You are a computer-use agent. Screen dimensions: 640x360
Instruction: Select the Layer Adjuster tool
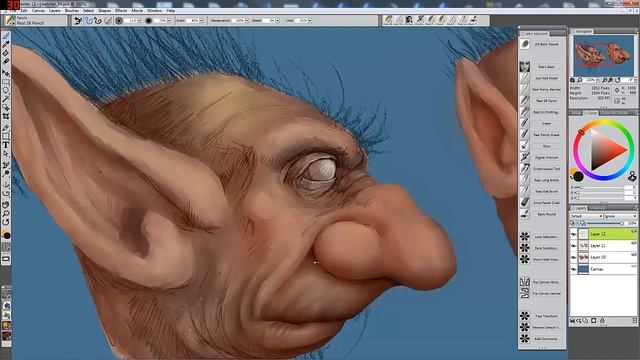click(6, 73)
